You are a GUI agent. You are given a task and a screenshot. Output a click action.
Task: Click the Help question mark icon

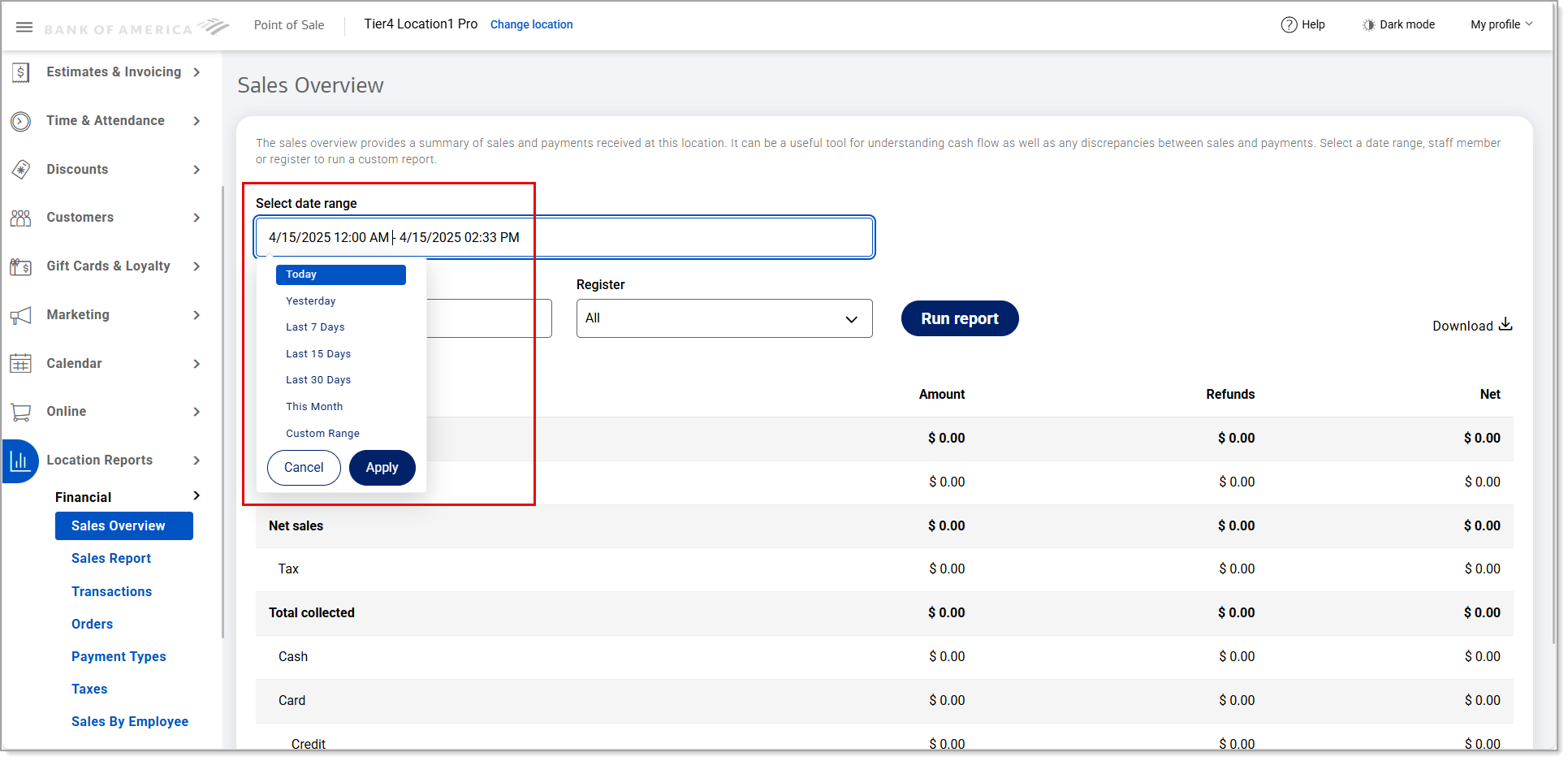tap(1289, 24)
